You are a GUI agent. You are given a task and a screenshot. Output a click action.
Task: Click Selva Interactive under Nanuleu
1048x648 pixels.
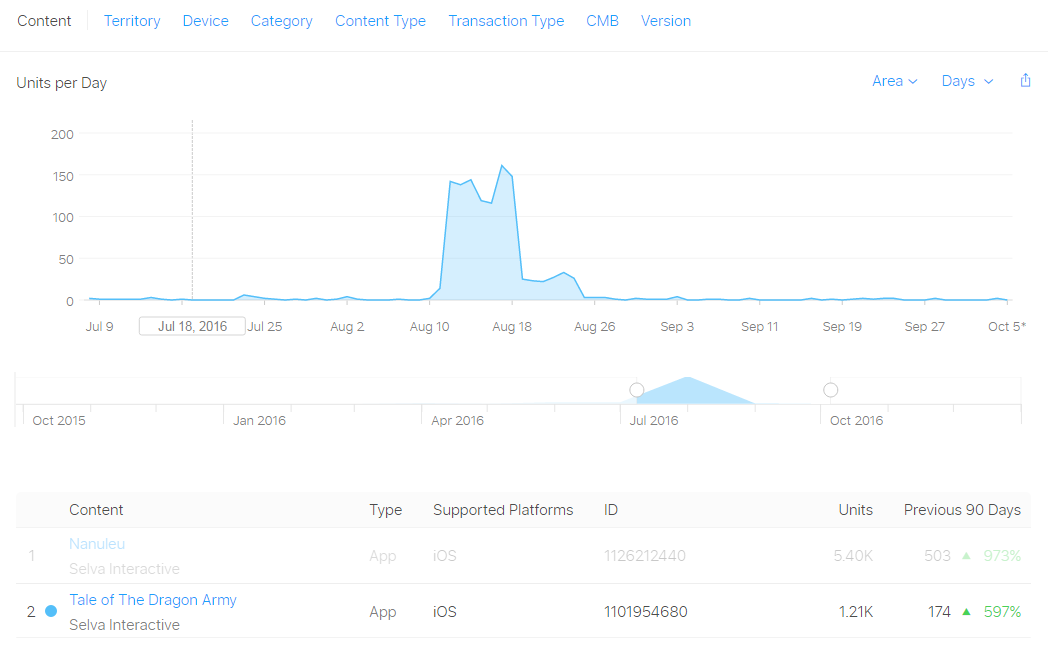(124, 569)
